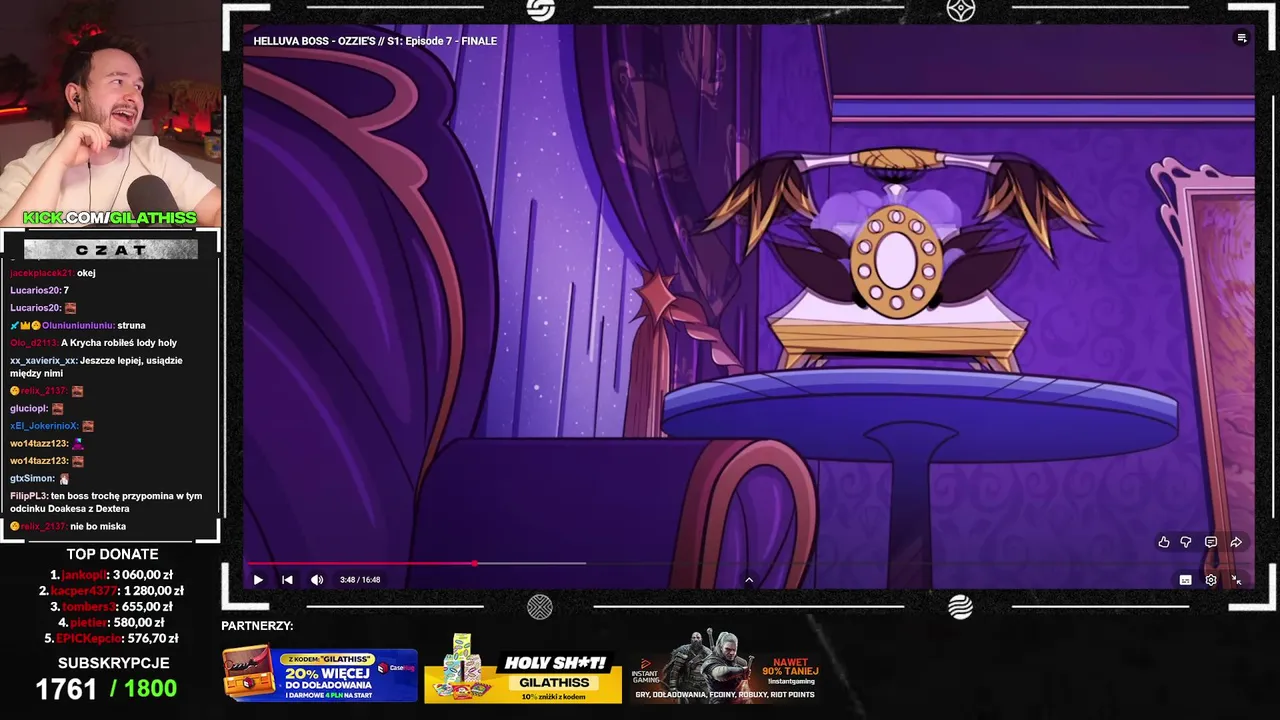Click the video title HELLUVA BOSS - OZZIE'S
This screenshot has width=1280, height=720.
pos(375,41)
